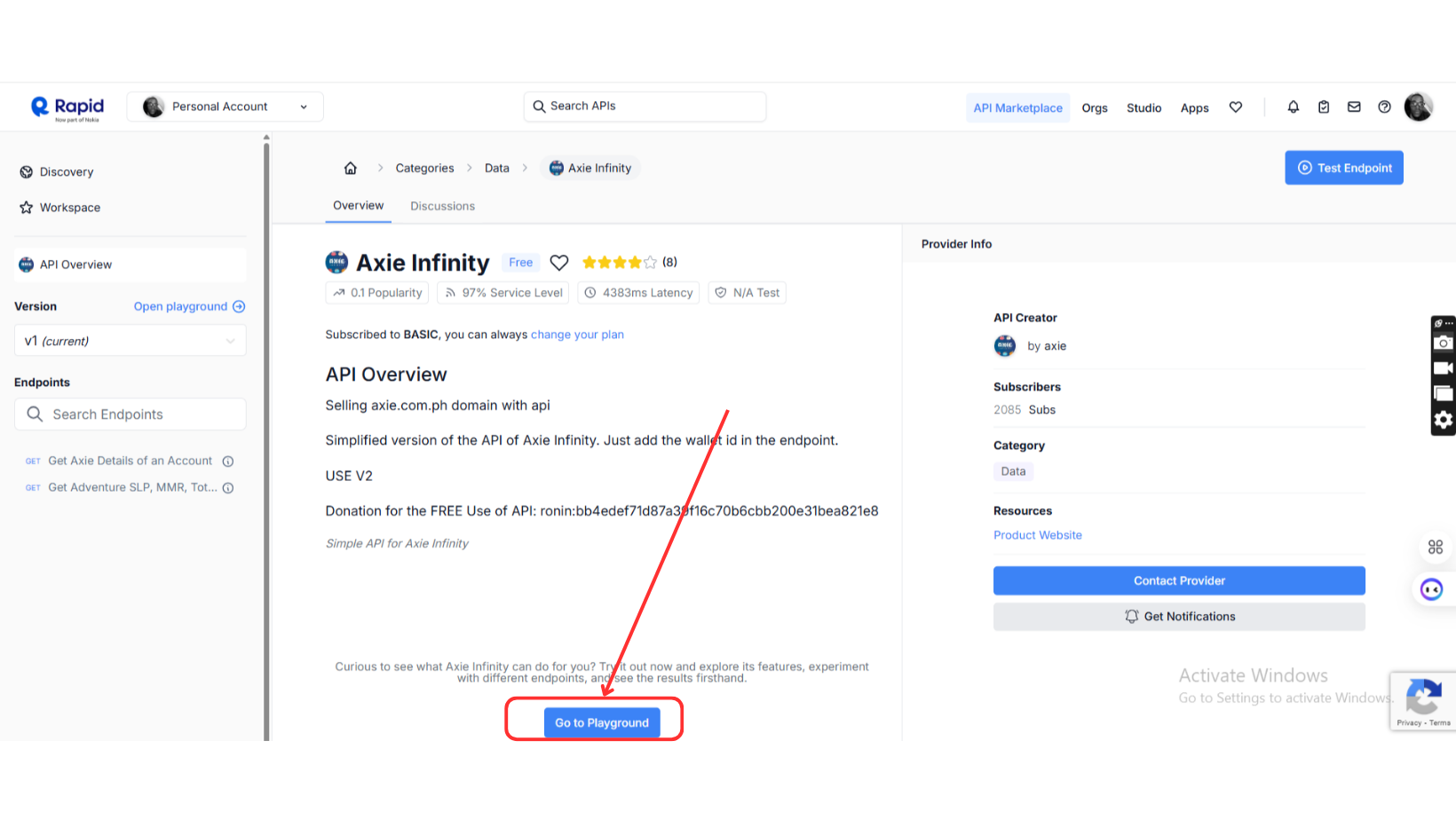The image size is (1456, 820).
Task: Click the star rating for Axie Infinity
Action: 620,263
